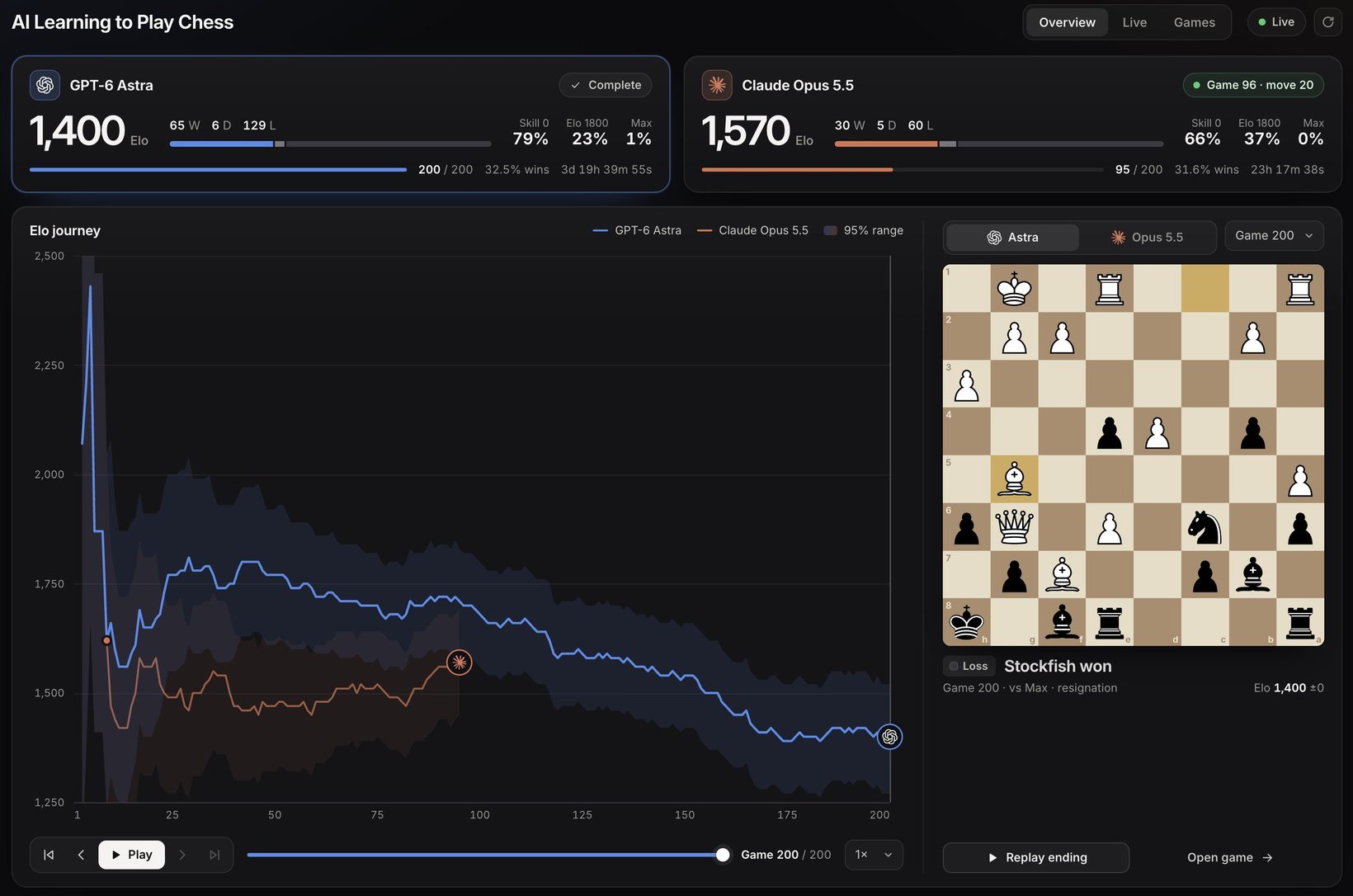The height and width of the screenshot is (896, 1353).
Task: Open the Games tab
Action: pyautogui.click(x=1194, y=22)
